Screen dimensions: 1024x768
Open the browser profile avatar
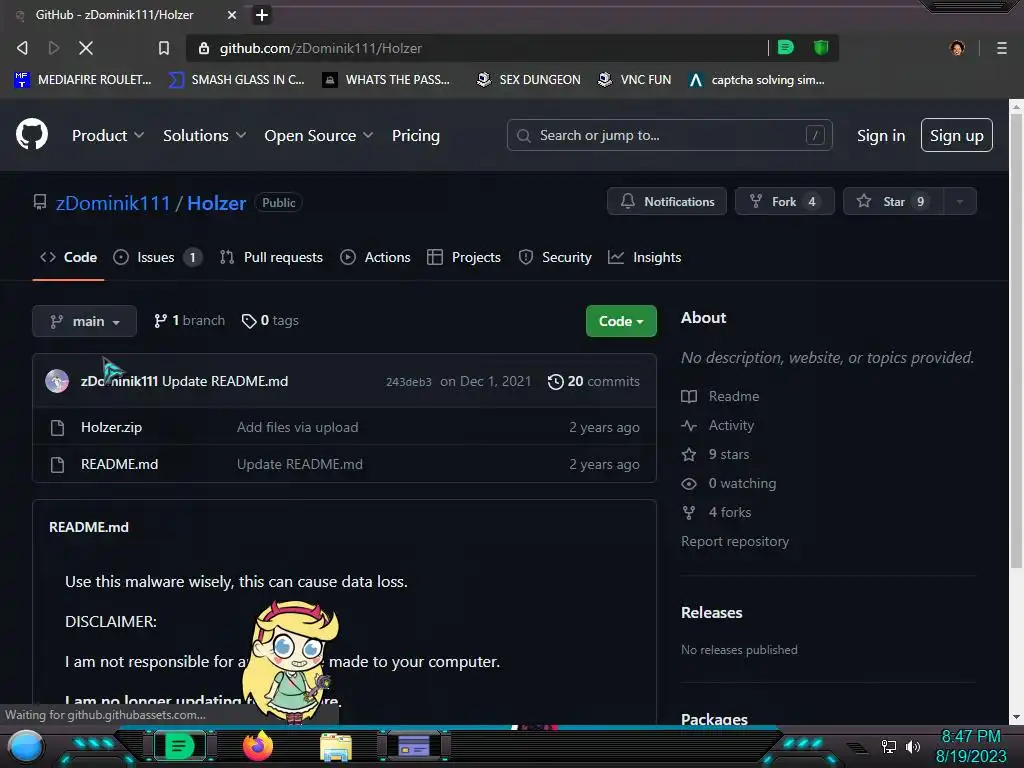957,48
